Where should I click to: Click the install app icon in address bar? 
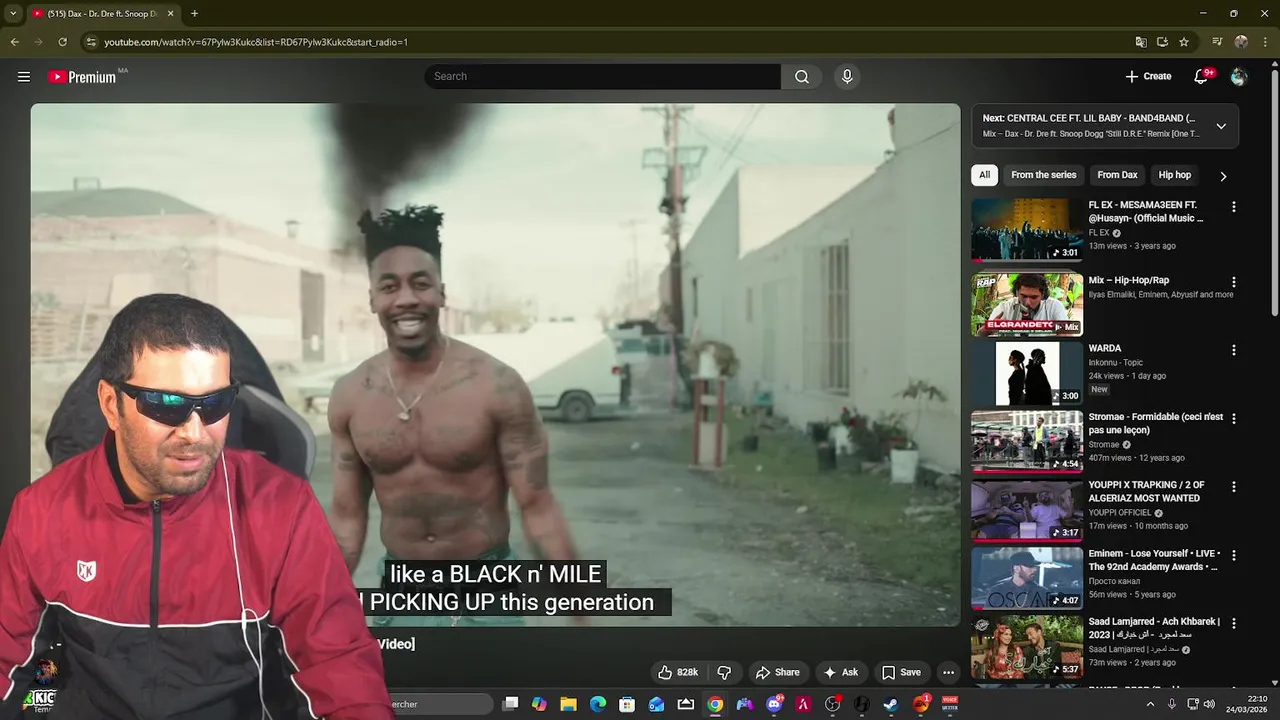point(1162,42)
